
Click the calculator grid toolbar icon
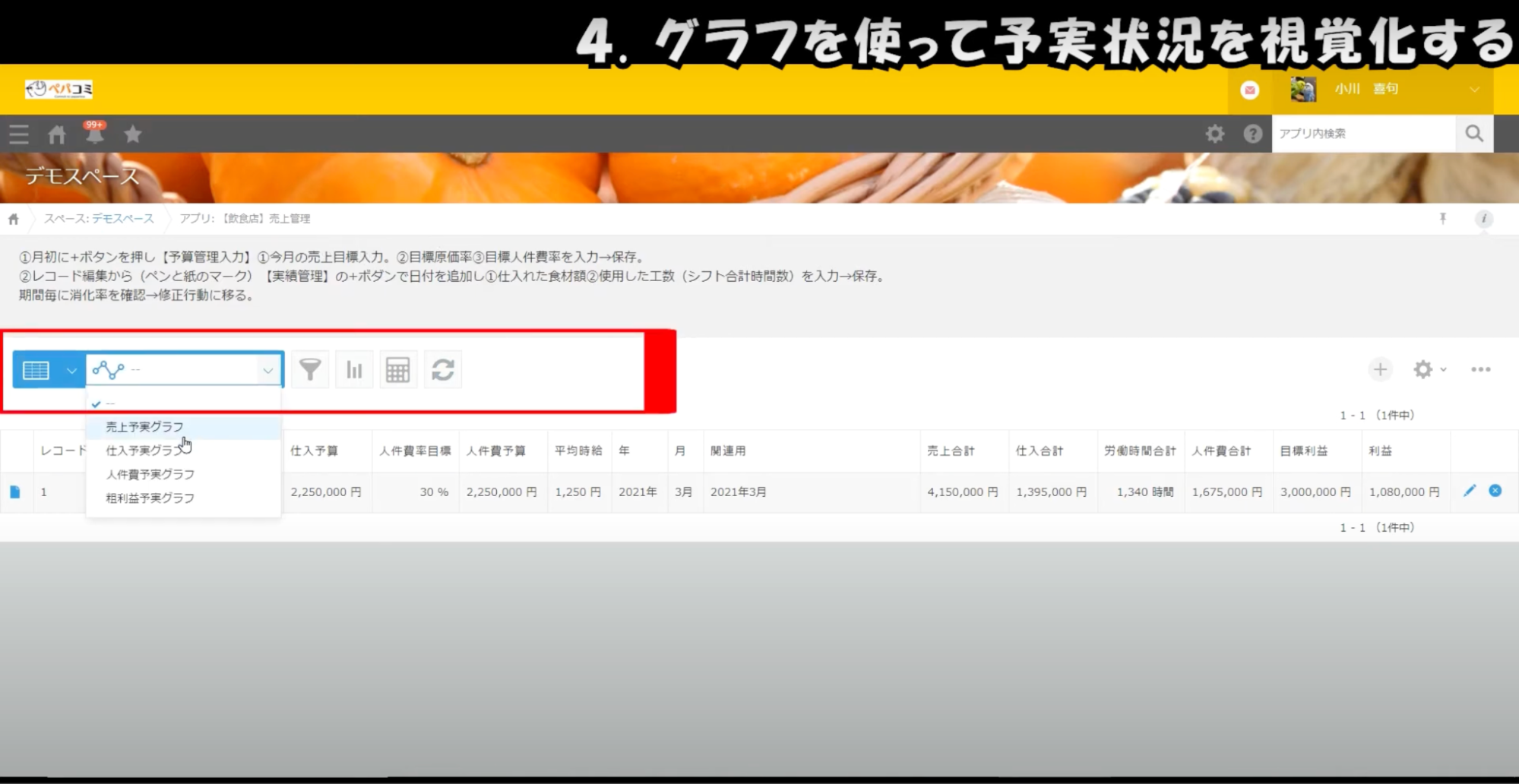pyautogui.click(x=397, y=370)
